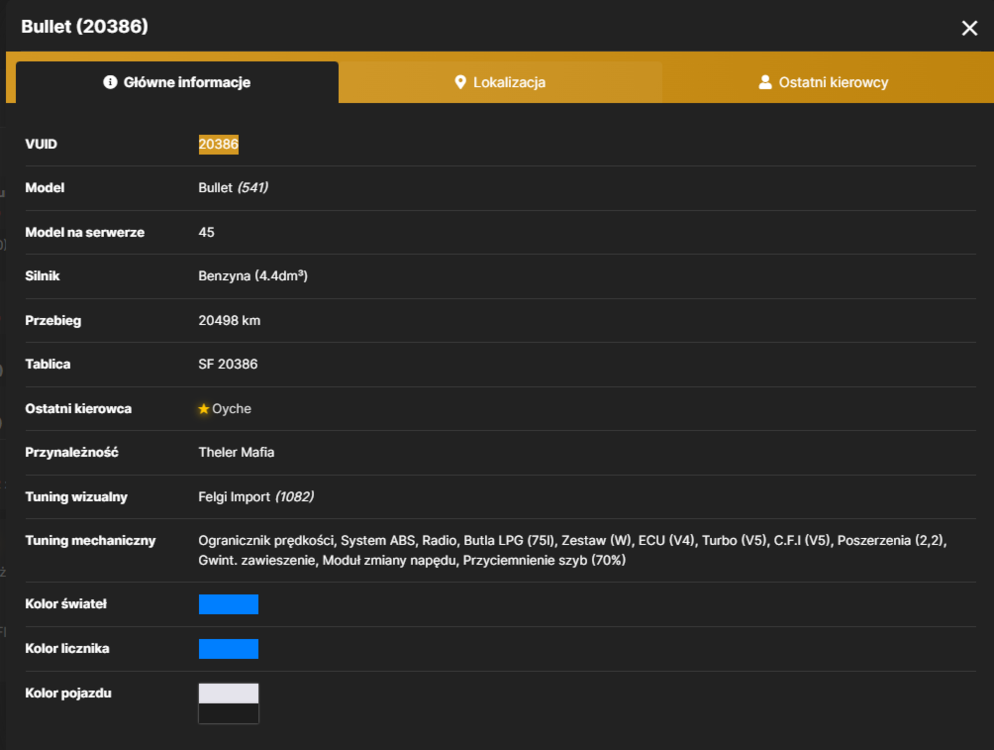Click the gold star next to Oyche
This screenshot has width=994, height=750.
tap(203, 409)
